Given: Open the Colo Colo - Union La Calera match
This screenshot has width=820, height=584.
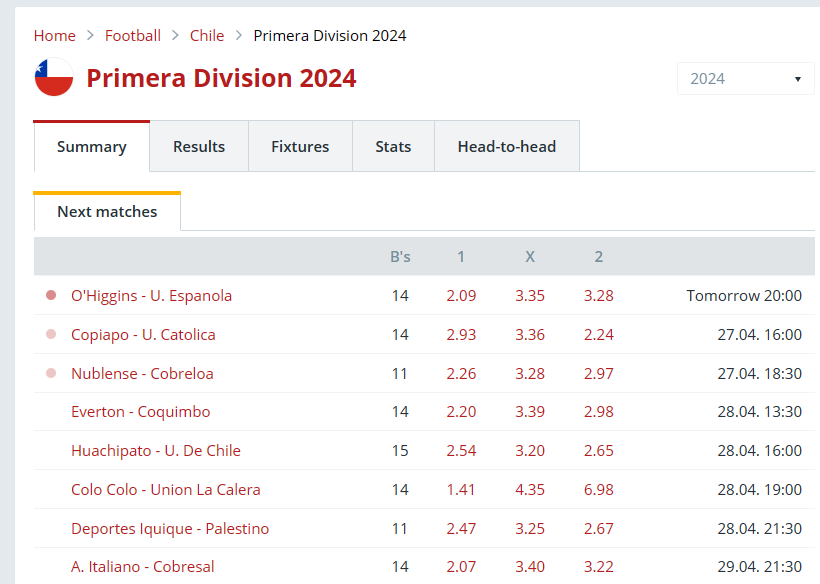Looking at the screenshot, I should [166, 489].
